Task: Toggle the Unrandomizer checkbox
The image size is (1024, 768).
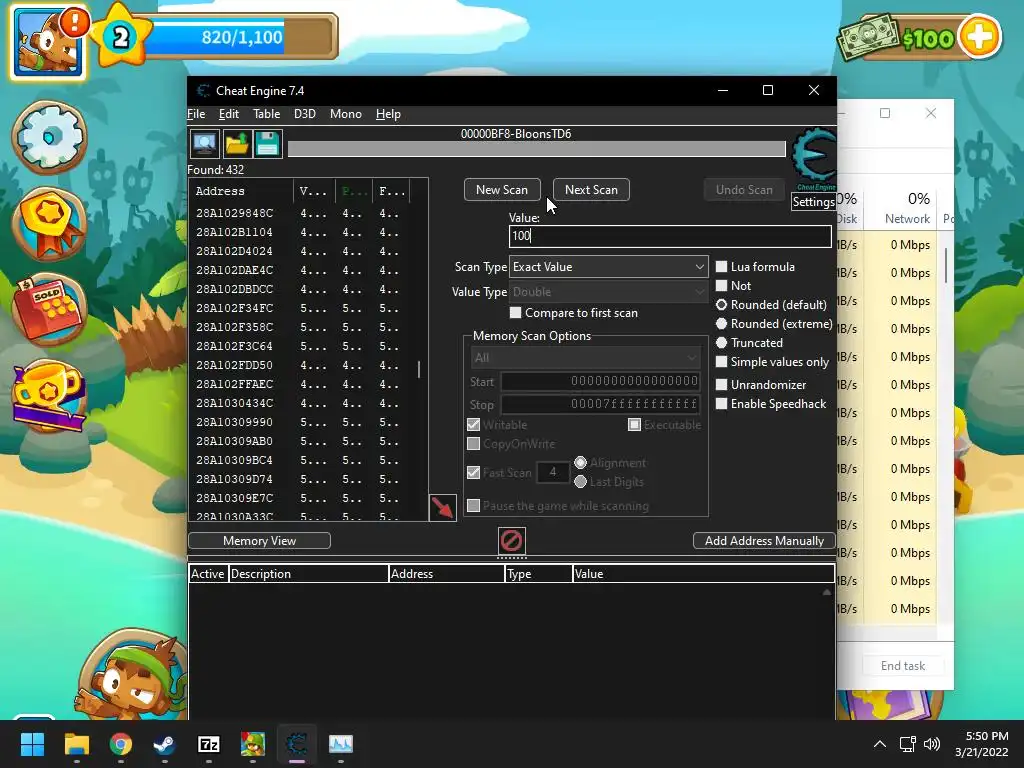Action: [x=722, y=385]
